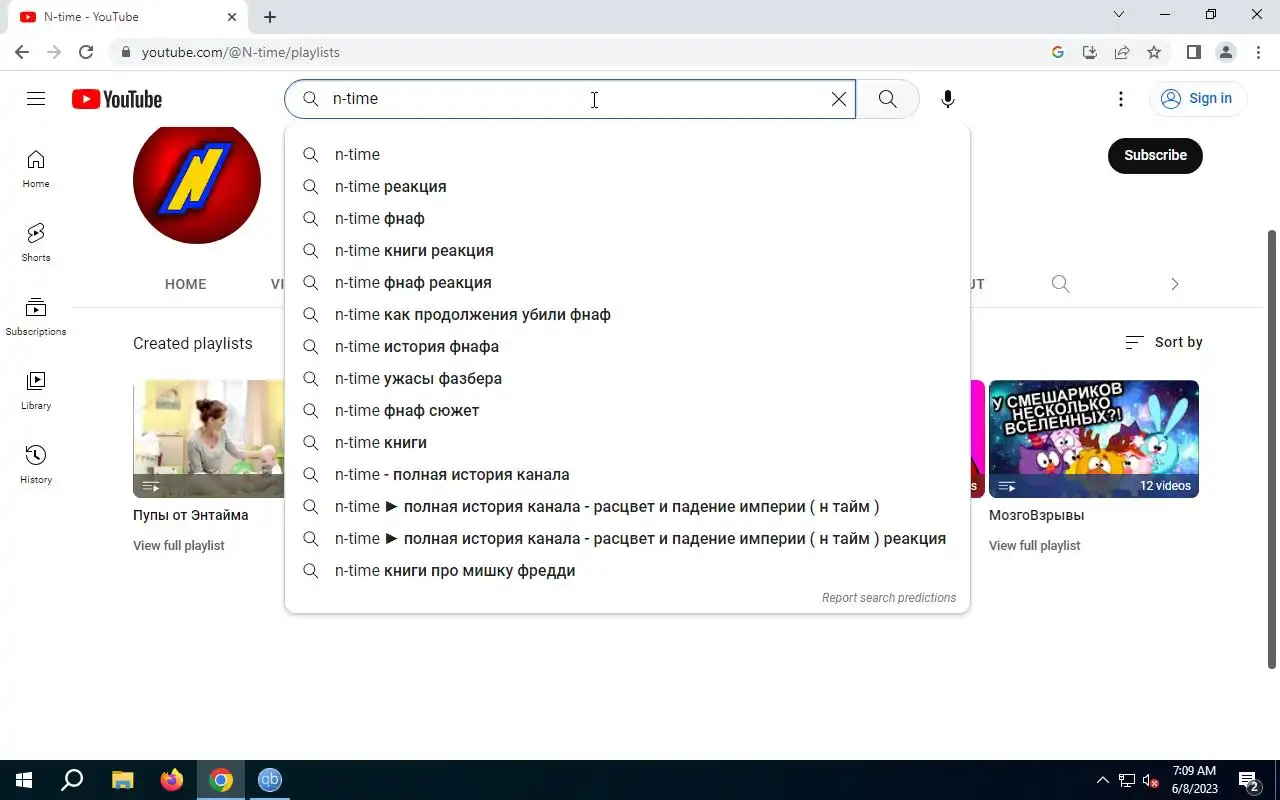Launch Firefox from the taskbar

coord(172,780)
